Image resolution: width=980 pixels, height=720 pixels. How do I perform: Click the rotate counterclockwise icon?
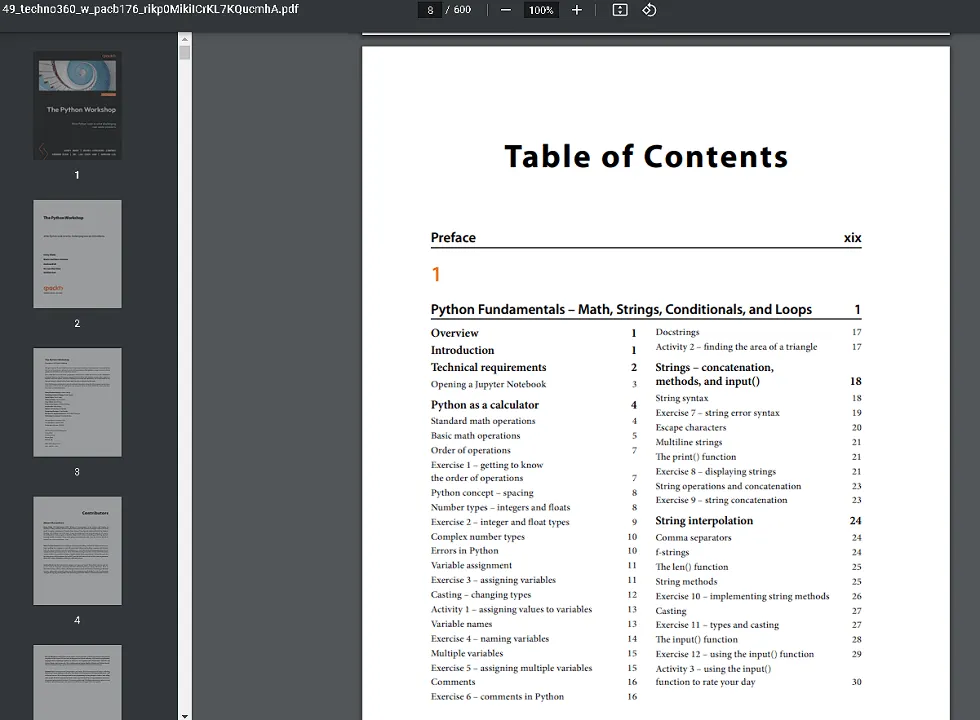coord(649,10)
